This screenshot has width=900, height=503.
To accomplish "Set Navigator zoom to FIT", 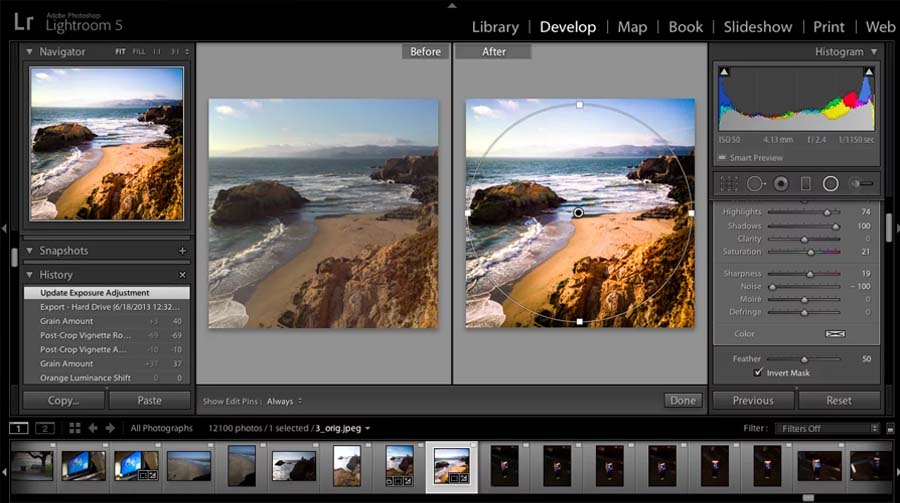I will pyautogui.click(x=120, y=52).
